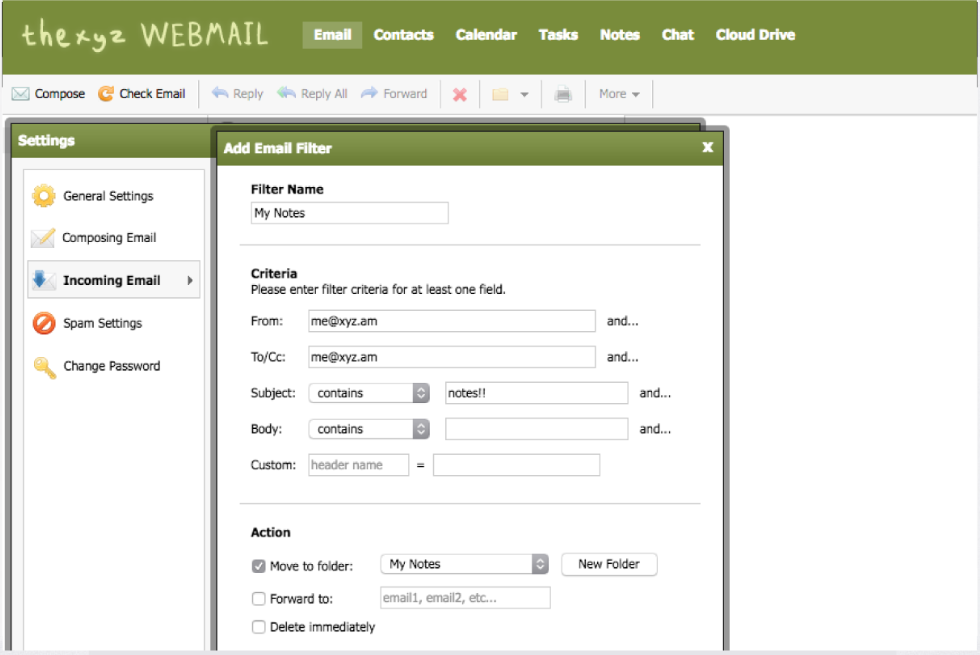
Task: Click the printer icon in toolbar
Action: 563,94
